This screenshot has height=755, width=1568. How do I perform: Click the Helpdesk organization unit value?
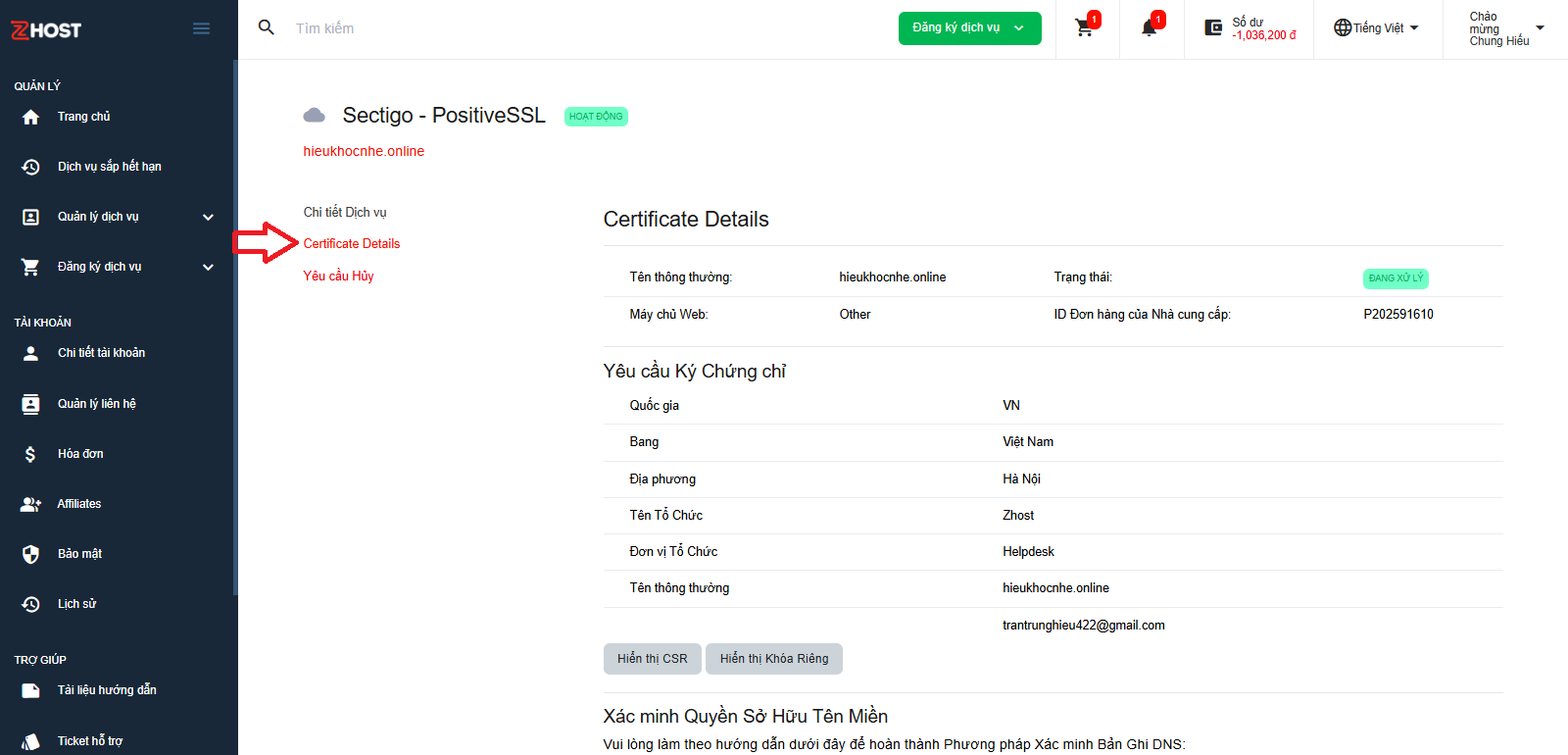(x=1028, y=552)
